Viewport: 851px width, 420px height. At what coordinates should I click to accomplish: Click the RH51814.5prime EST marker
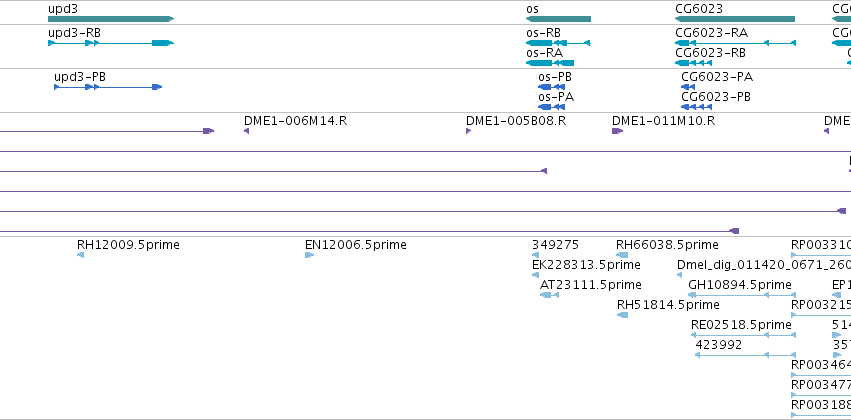click(623, 315)
